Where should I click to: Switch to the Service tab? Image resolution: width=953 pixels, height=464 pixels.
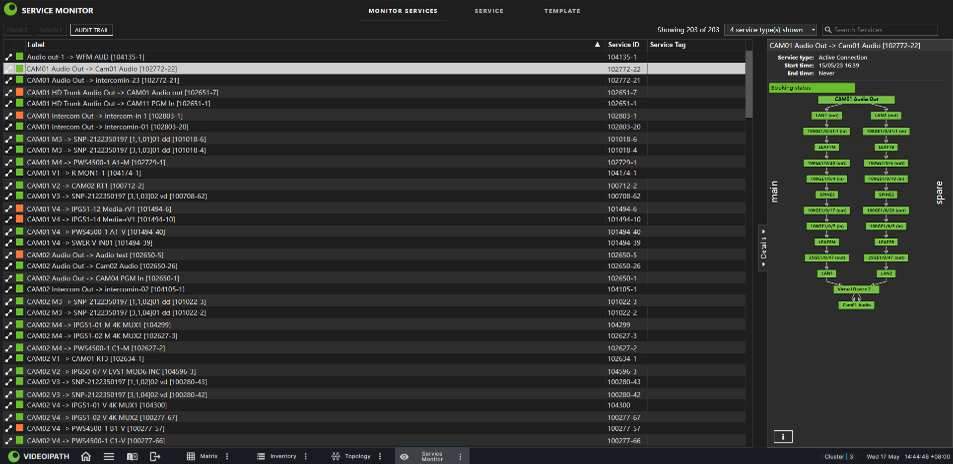tap(489, 11)
